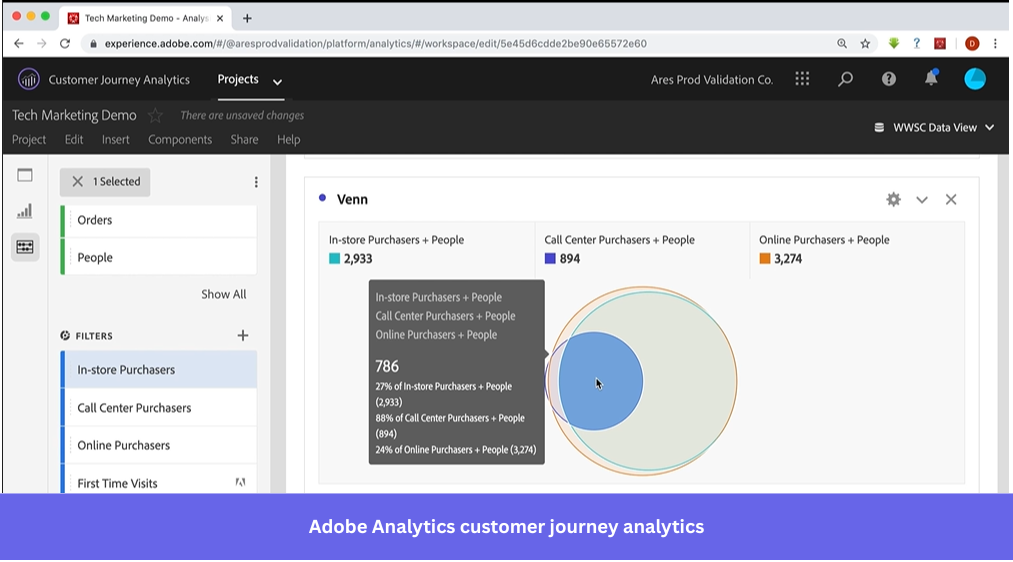This screenshot has width=1013, height=562.
Task: Open search via the magnifier icon in the Adobe header
Action: point(845,79)
